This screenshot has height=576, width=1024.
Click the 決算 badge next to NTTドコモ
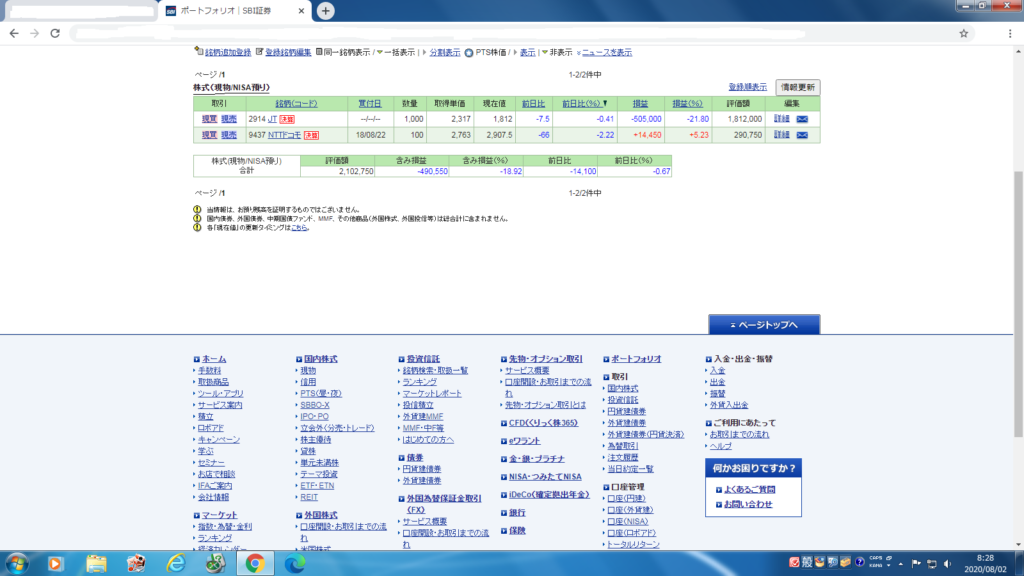click(x=311, y=135)
